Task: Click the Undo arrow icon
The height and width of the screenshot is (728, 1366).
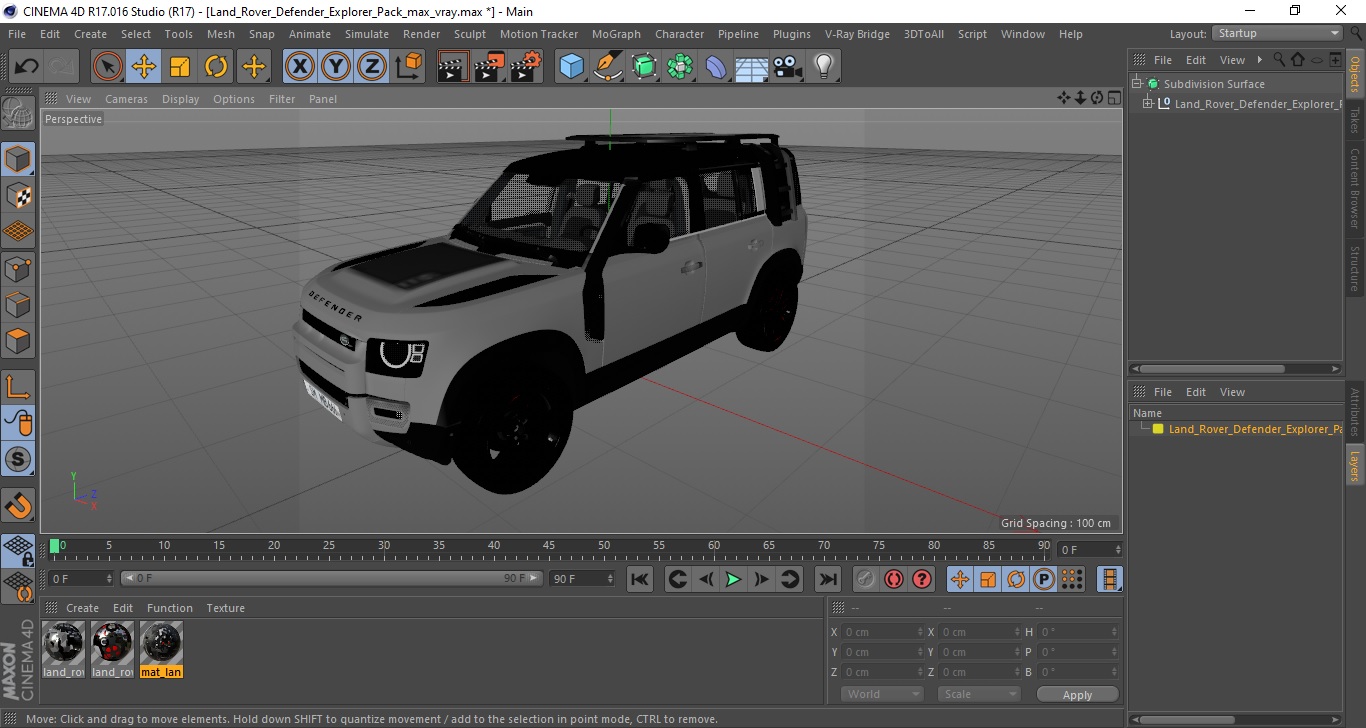Action: pyautogui.click(x=27, y=67)
